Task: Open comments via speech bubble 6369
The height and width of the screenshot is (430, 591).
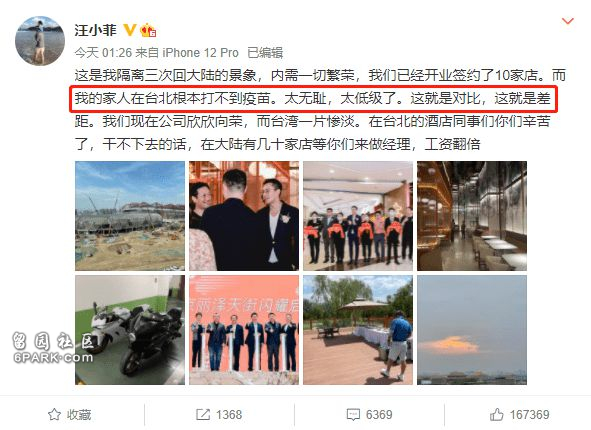Action: (369, 415)
